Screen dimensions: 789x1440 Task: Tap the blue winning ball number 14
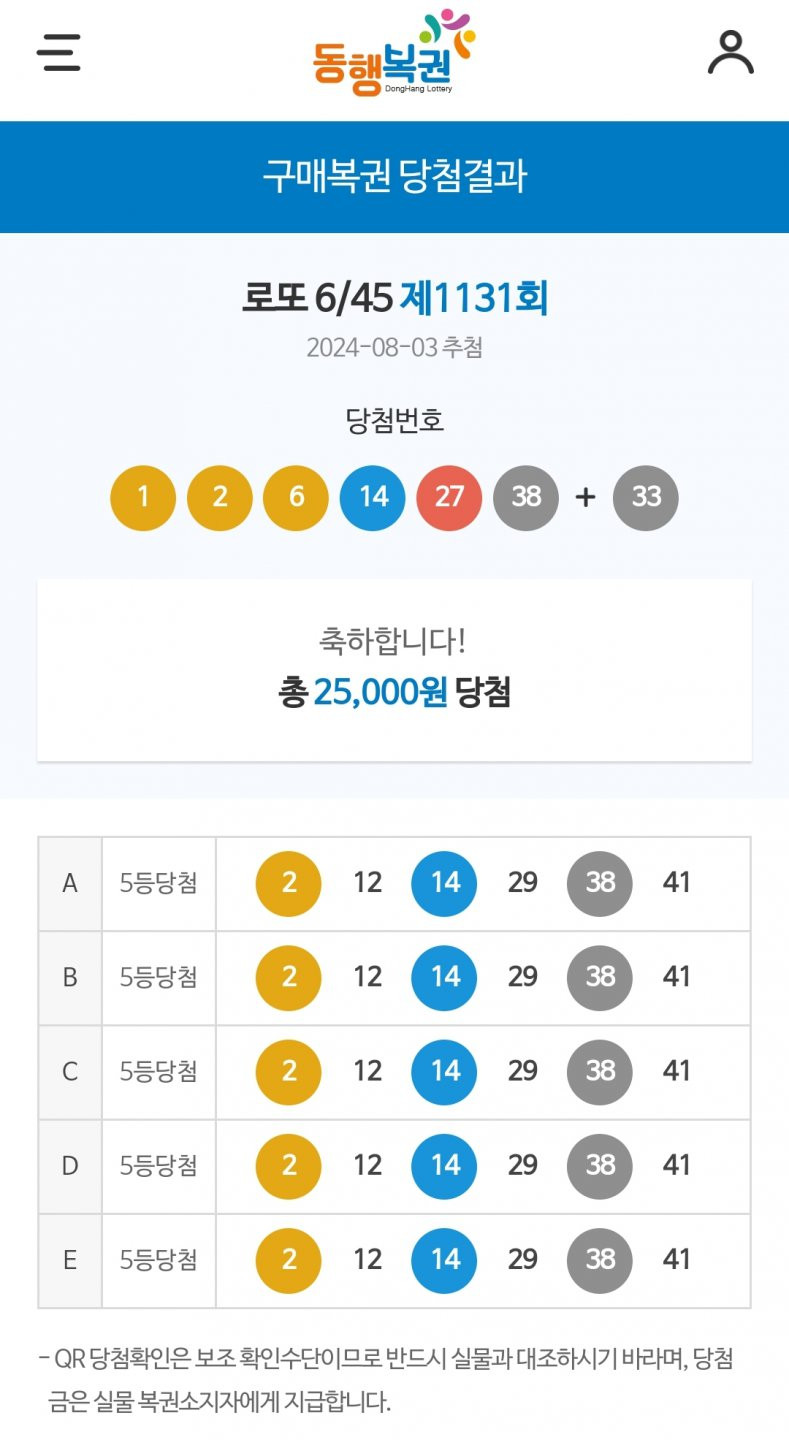[x=373, y=497]
